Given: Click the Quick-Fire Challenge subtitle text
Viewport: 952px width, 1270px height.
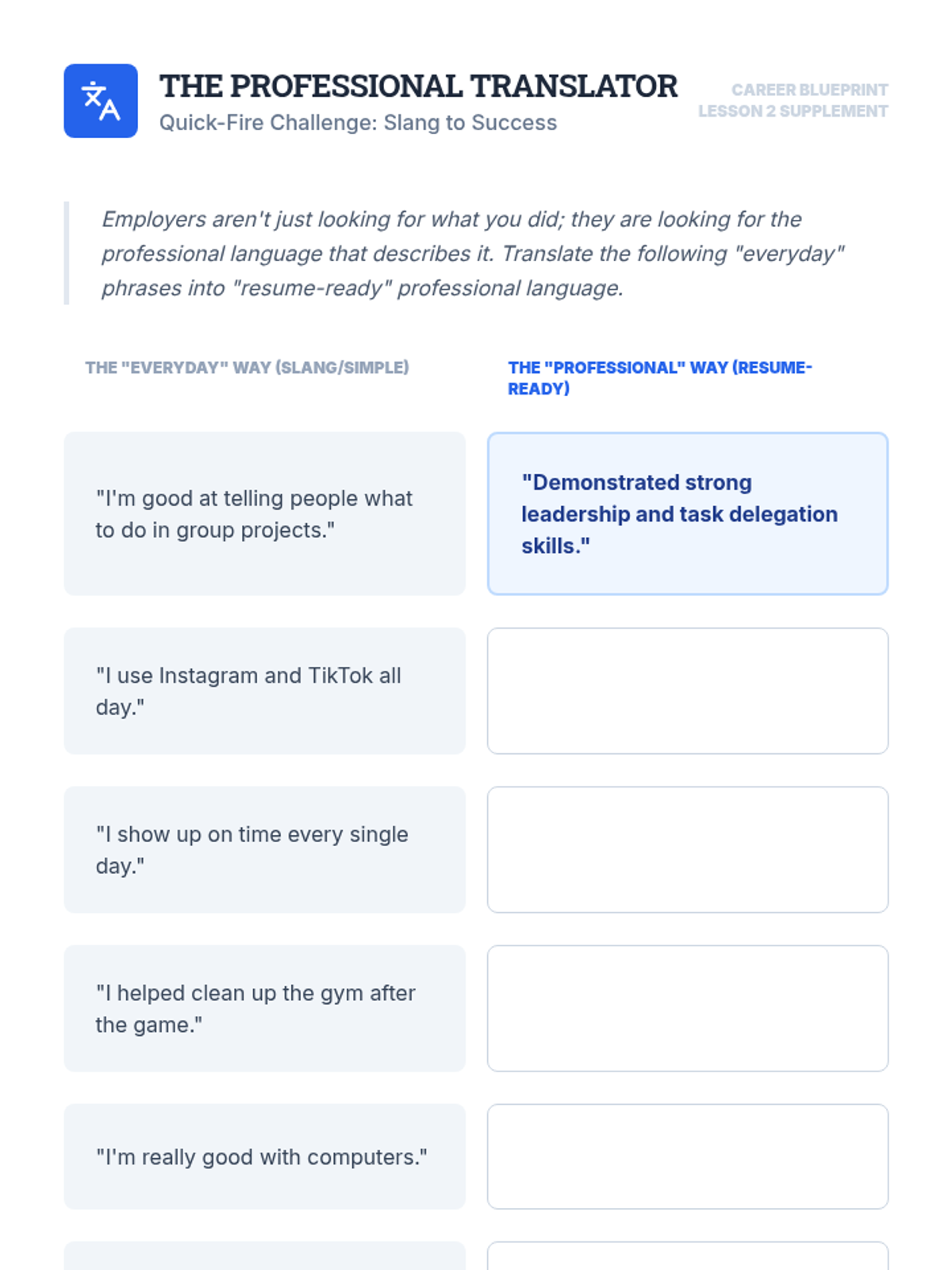Looking at the screenshot, I should click(x=358, y=123).
